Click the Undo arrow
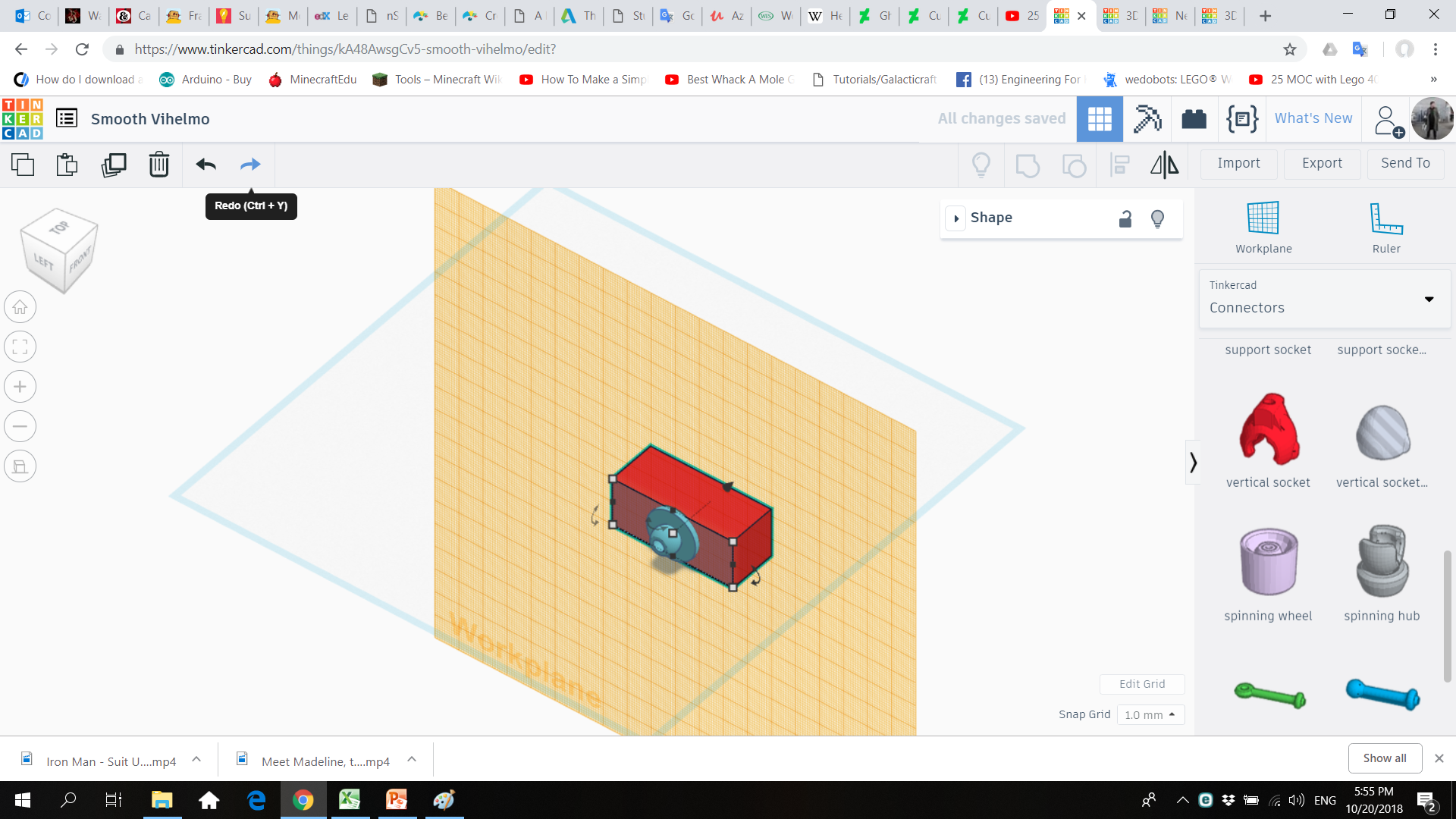The image size is (1456, 819). pos(206,164)
